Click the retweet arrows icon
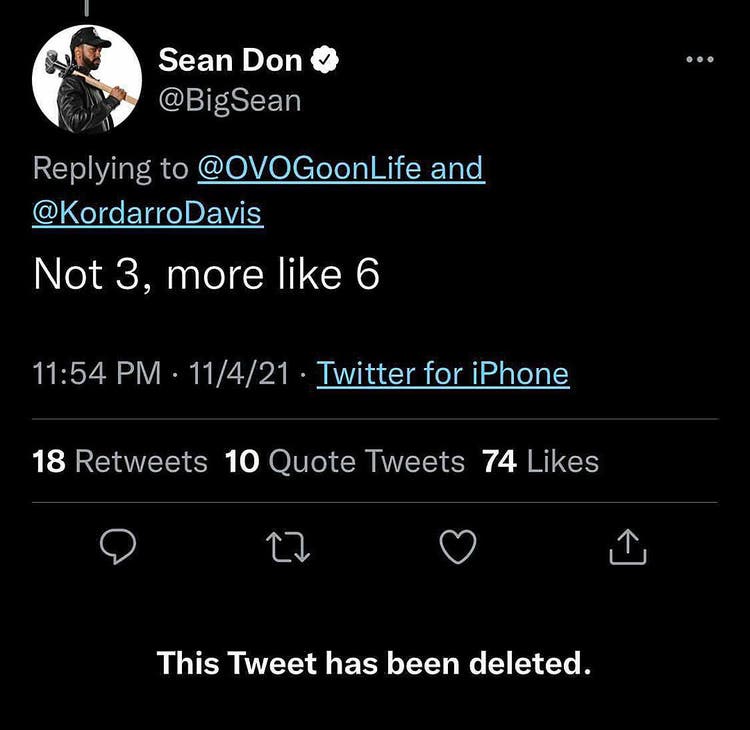 point(288,546)
